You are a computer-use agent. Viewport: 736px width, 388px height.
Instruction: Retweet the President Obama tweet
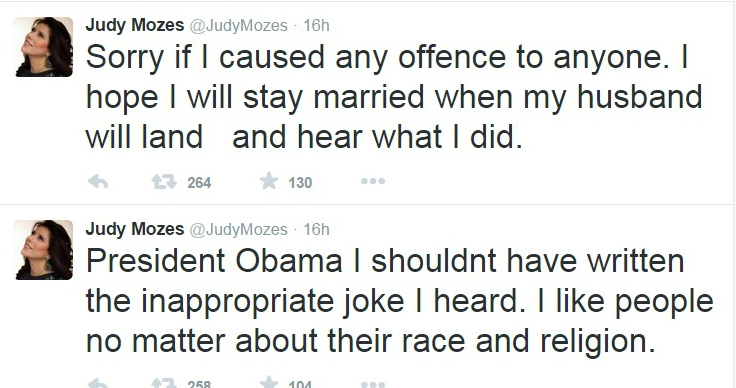coord(164,383)
